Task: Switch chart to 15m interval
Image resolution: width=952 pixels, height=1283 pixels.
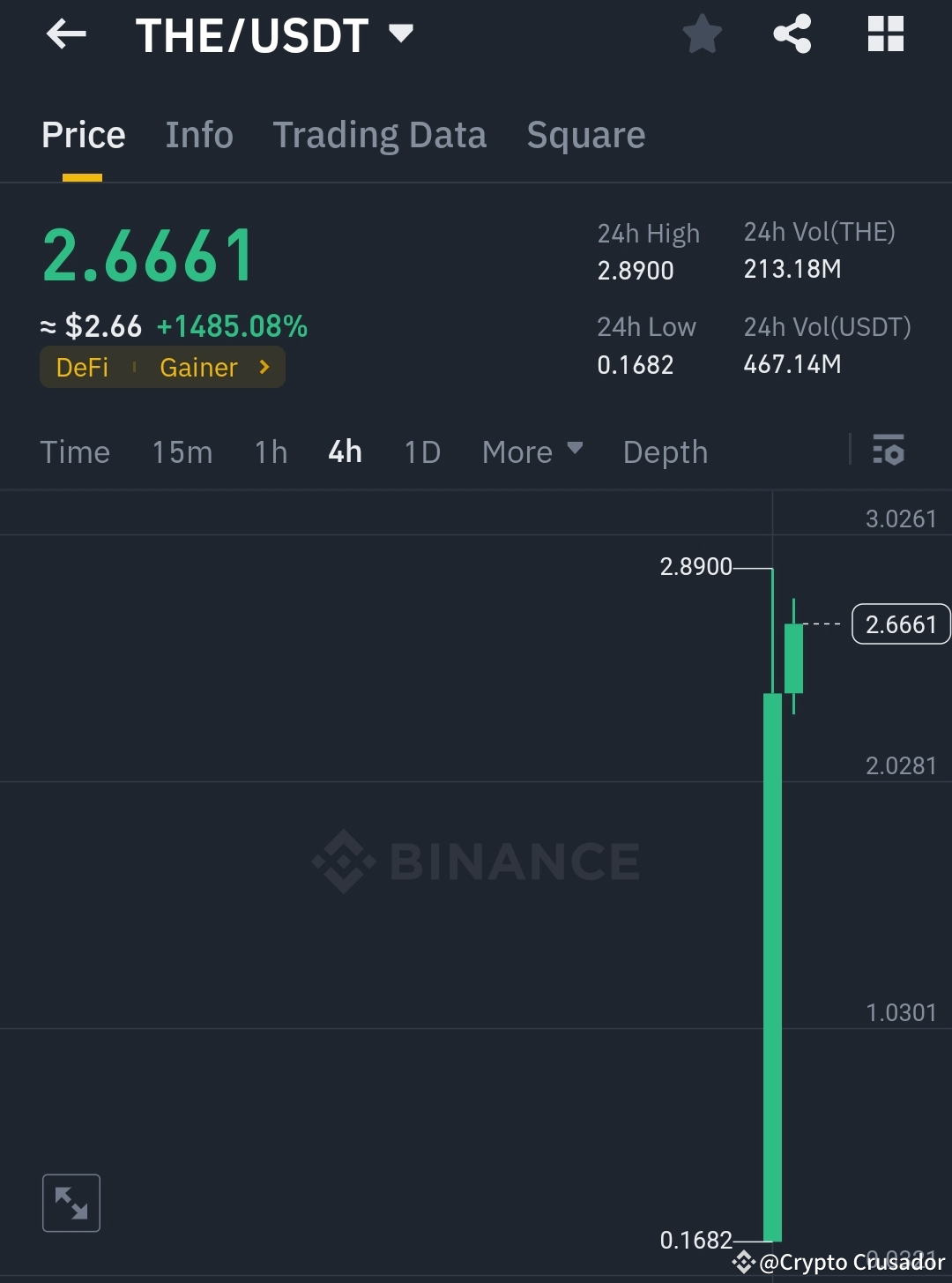Action: (182, 451)
